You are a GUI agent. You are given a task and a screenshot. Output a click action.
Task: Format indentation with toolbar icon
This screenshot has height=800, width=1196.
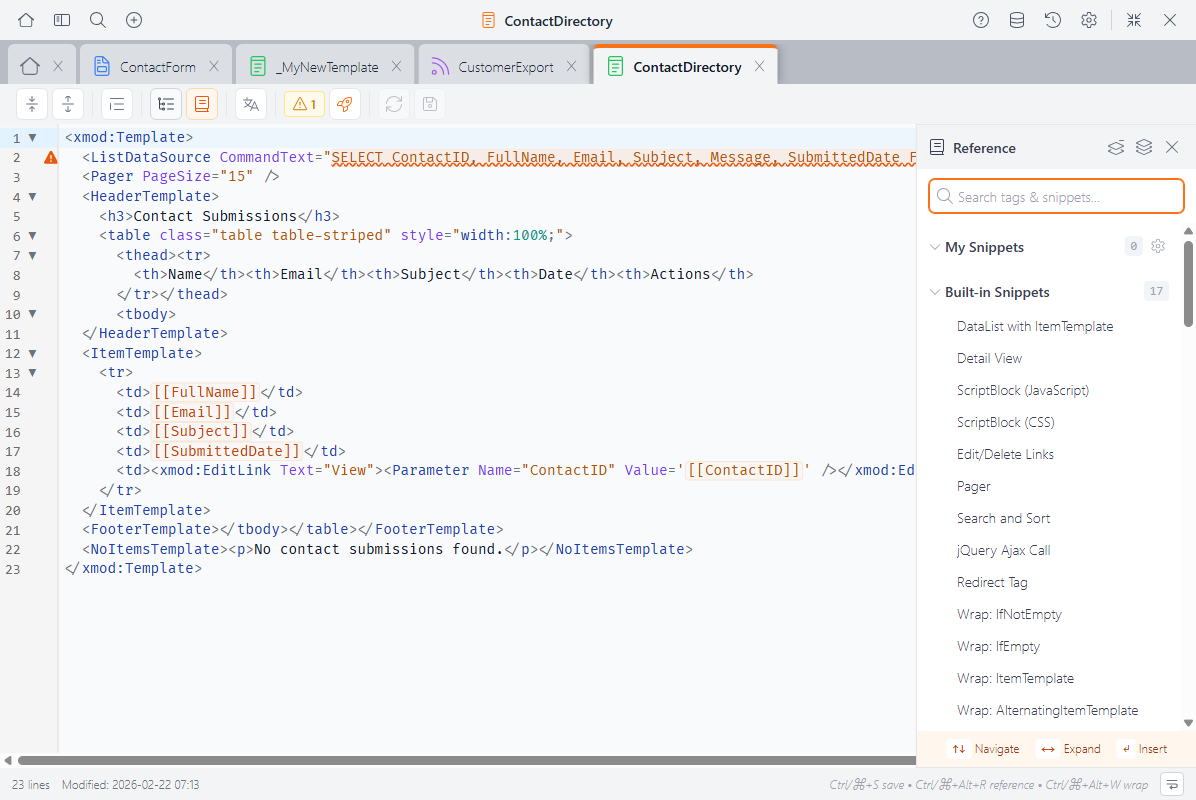[x=117, y=104]
